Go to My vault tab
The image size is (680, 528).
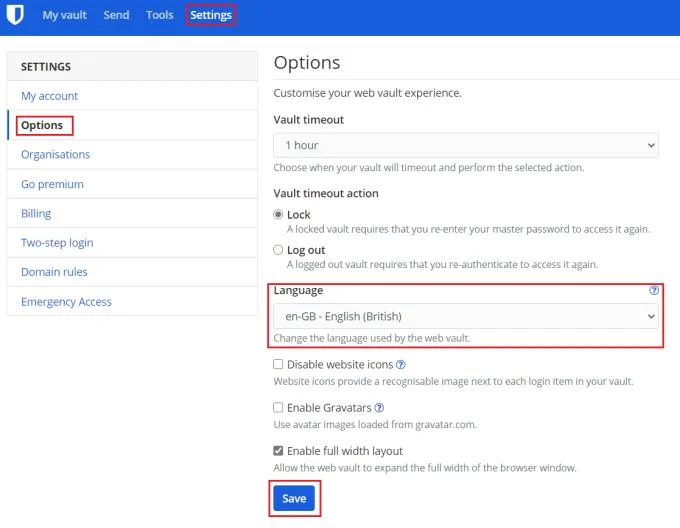click(65, 15)
